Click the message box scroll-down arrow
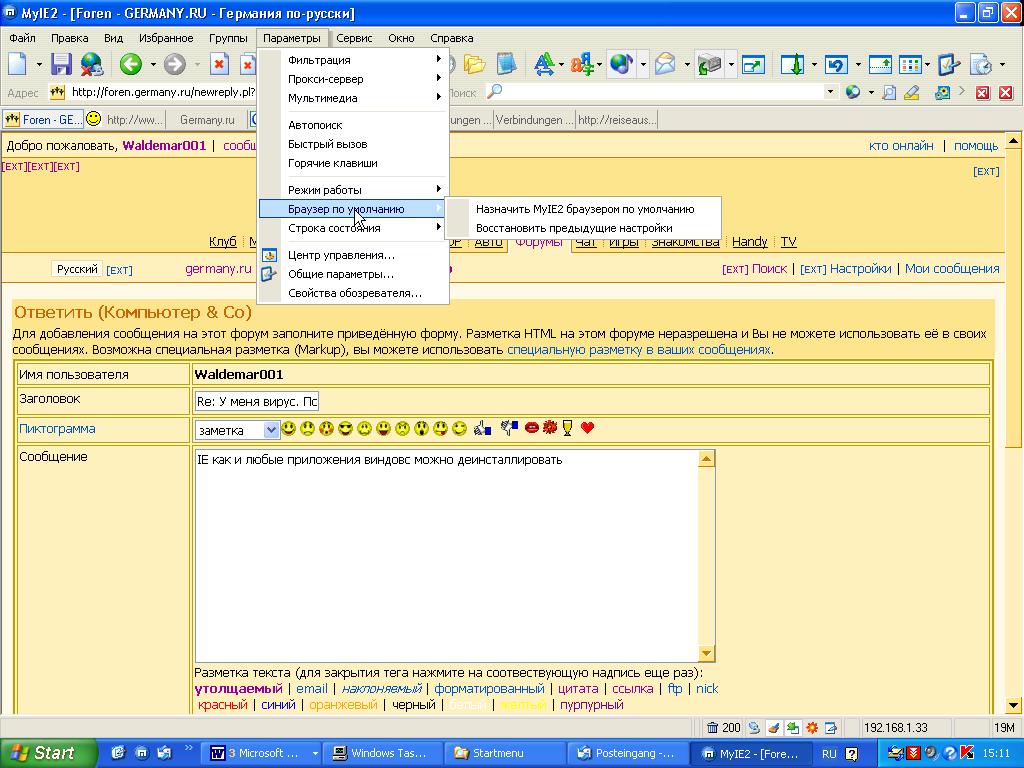This screenshot has width=1024, height=768. (706, 653)
